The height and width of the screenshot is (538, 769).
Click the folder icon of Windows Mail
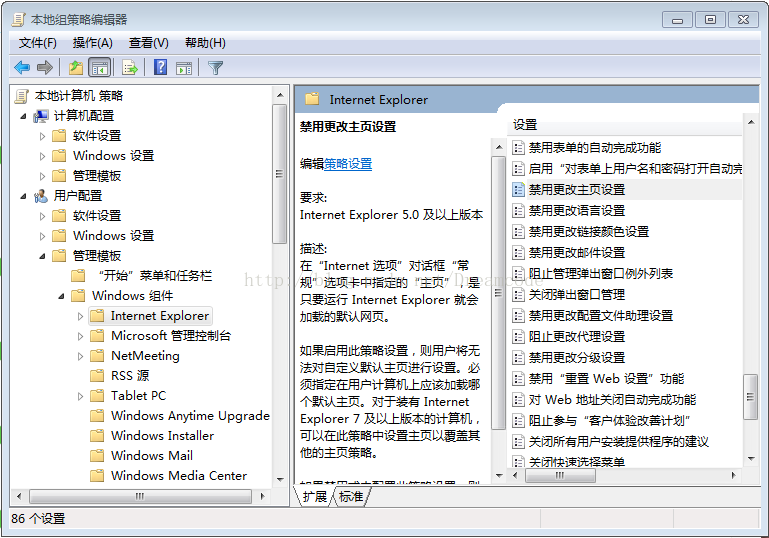pos(97,456)
